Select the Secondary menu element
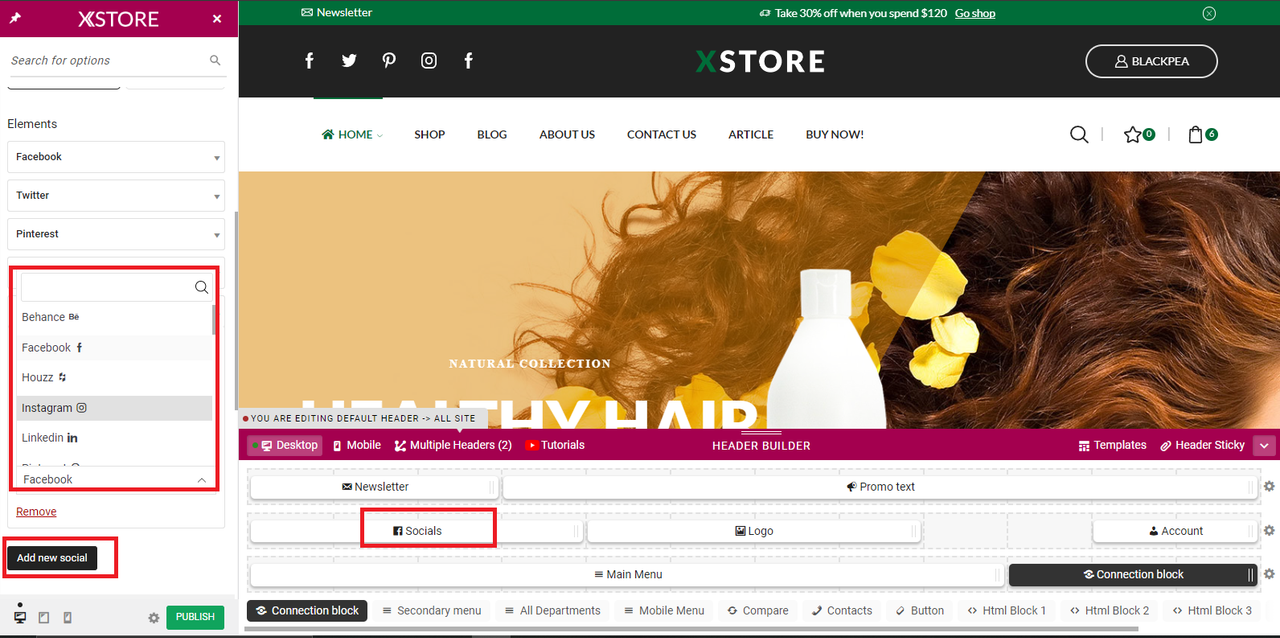The height and width of the screenshot is (638, 1280). tap(431, 610)
